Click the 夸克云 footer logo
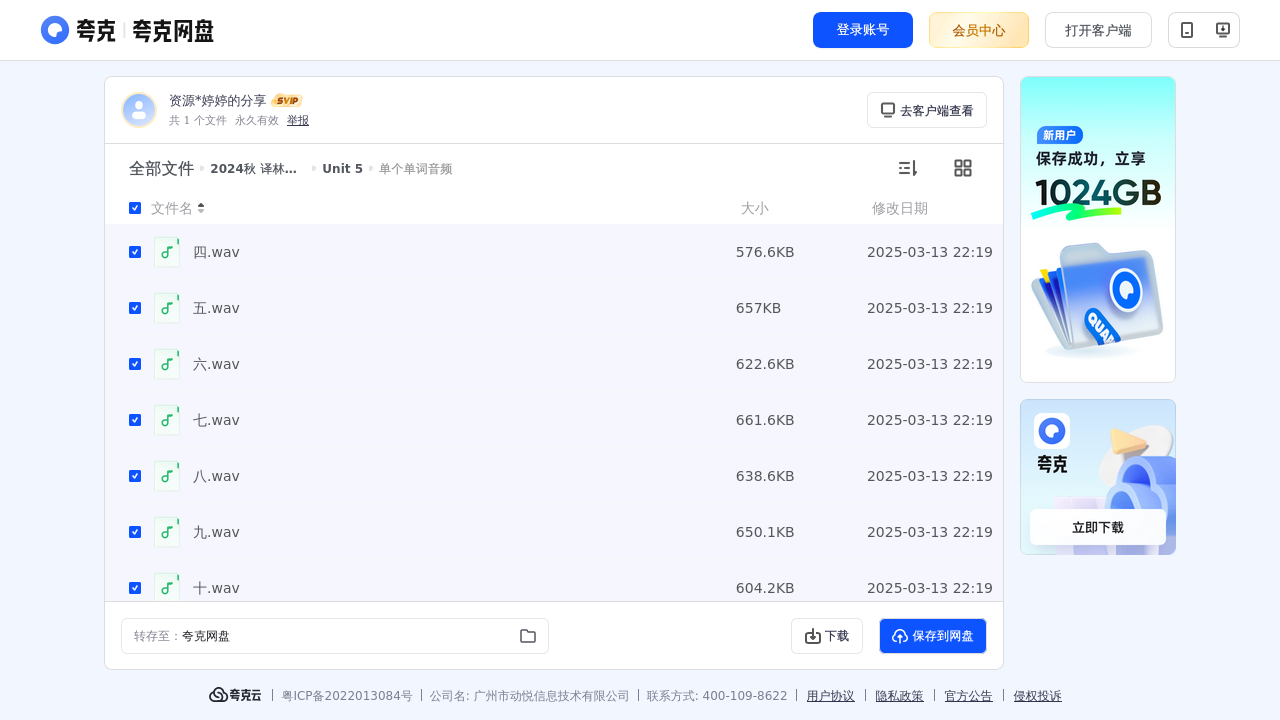The image size is (1280, 720). [x=235, y=695]
